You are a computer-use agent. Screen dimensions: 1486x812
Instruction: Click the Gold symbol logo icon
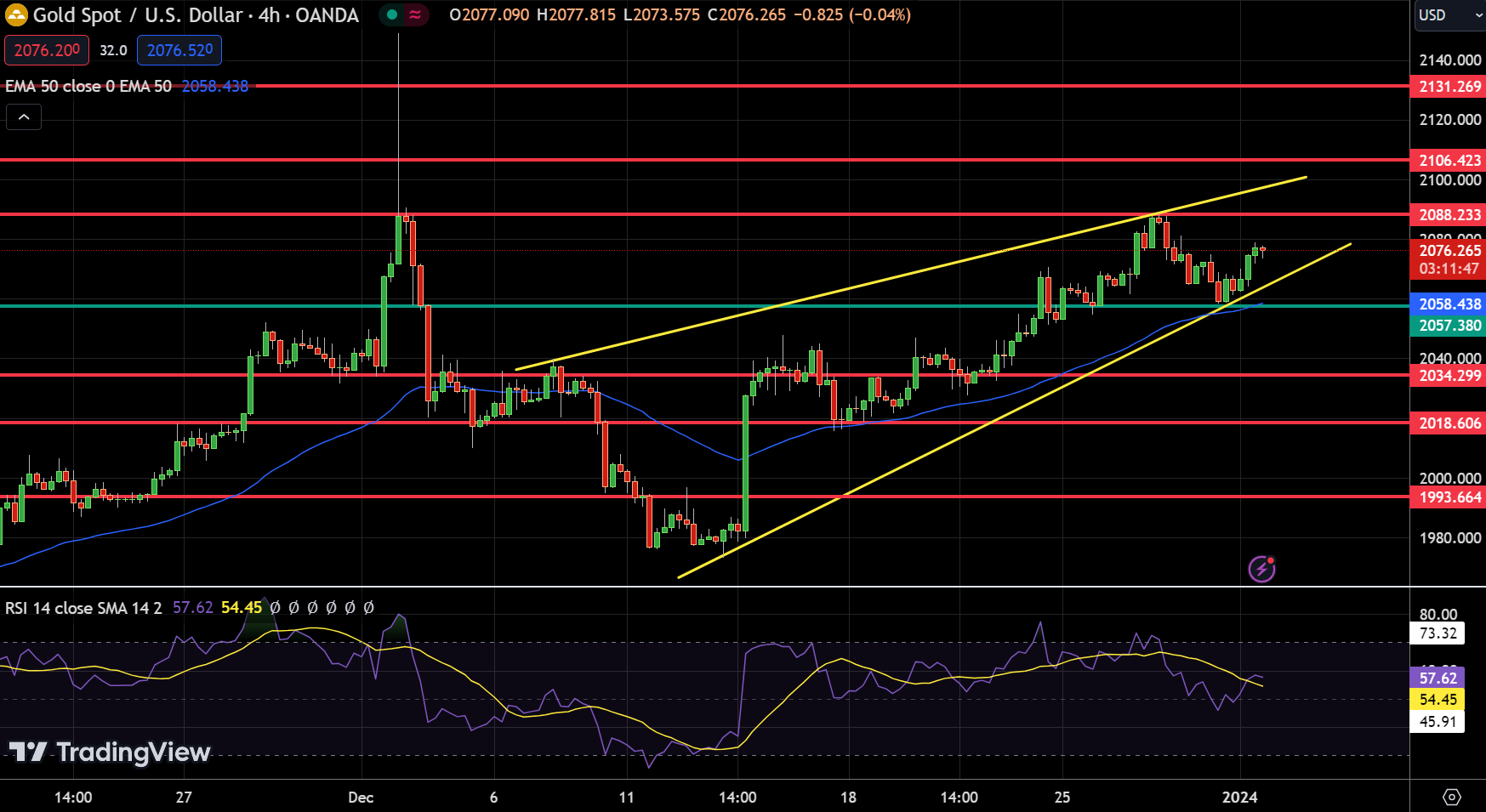(x=16, y=14)
